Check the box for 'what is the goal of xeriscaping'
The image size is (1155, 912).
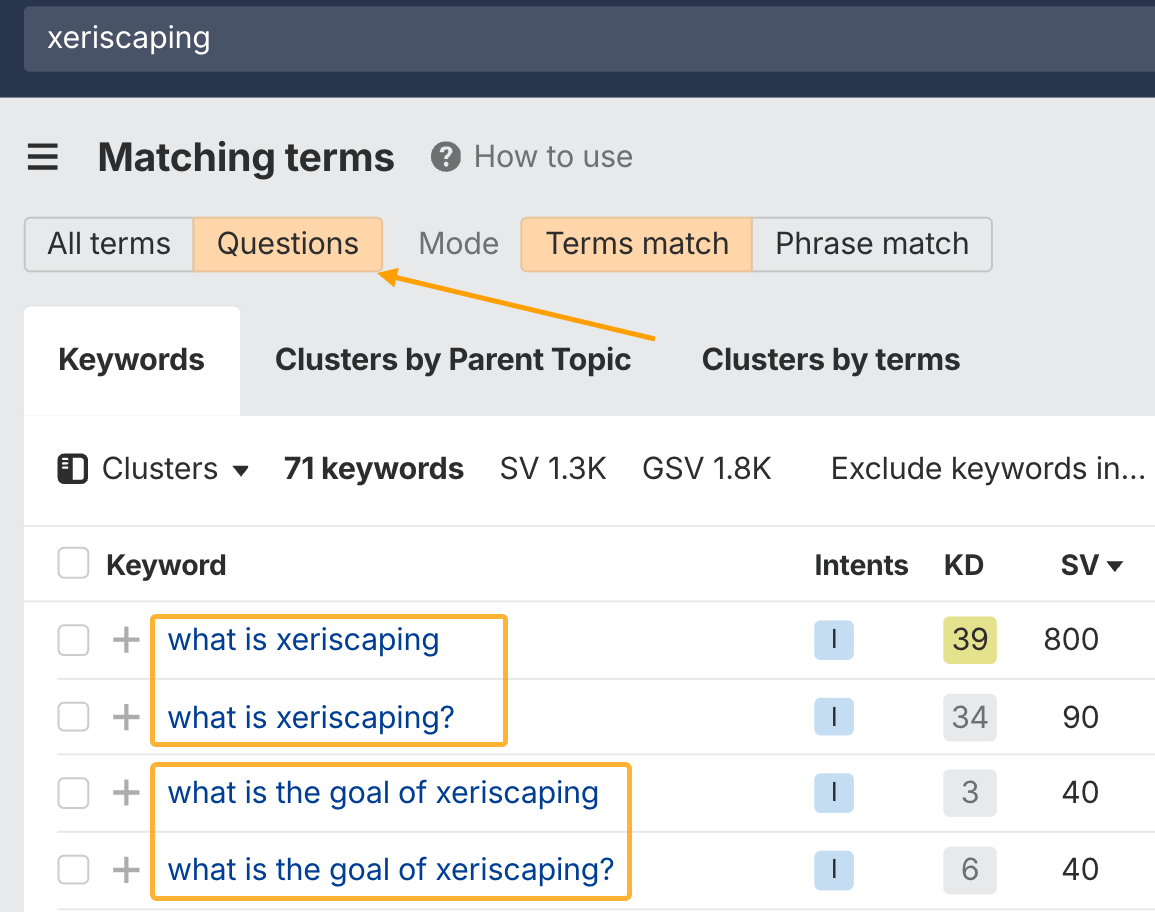click(x=73, y=793)
